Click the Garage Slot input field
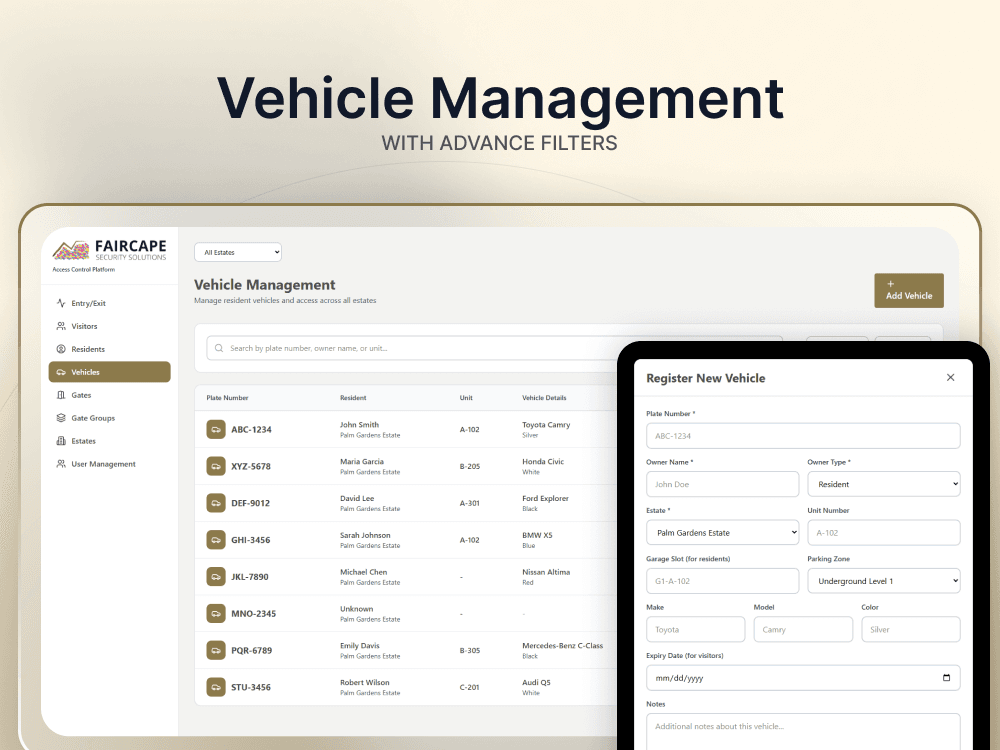Viewport: 1000px width, 750px height. (723, 581)
